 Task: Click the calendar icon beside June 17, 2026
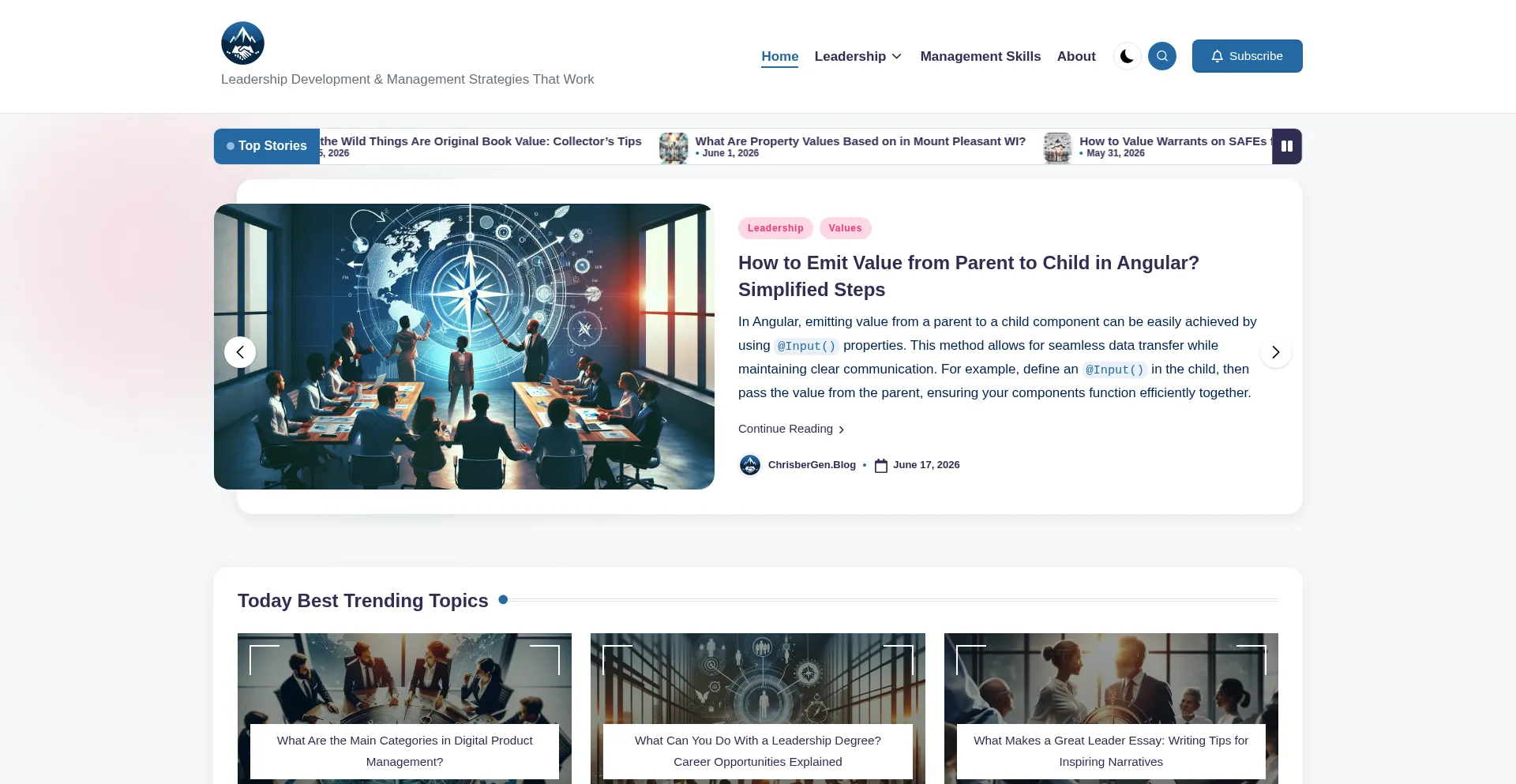click(881, 465)
